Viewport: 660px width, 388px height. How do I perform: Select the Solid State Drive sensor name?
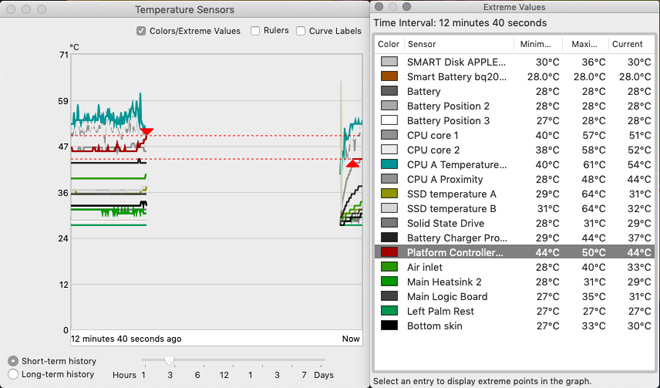(x=446, y=223)
